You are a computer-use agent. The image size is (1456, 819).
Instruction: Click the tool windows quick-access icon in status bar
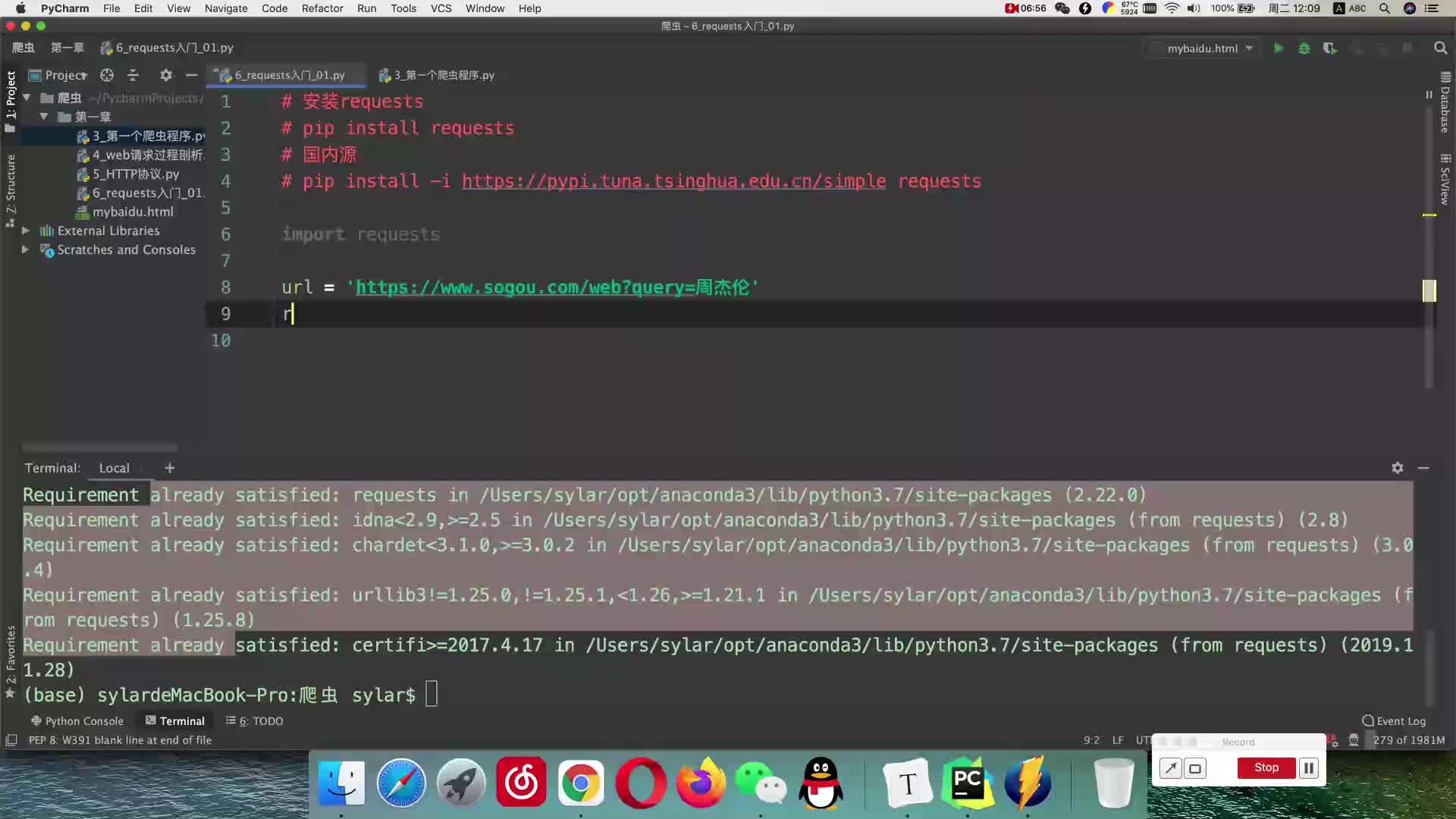tap(11, 740)
